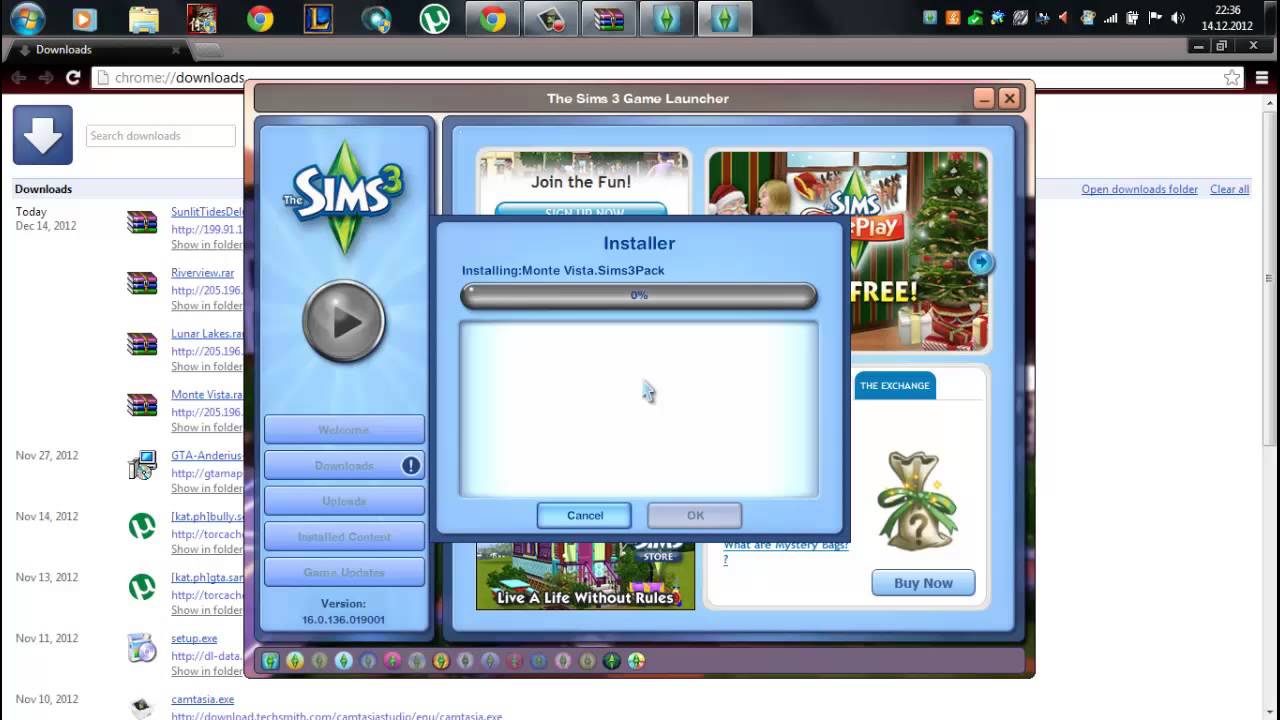Click 'Installing:Monte Vista.Sims3Pack' text

pos(563,271)
